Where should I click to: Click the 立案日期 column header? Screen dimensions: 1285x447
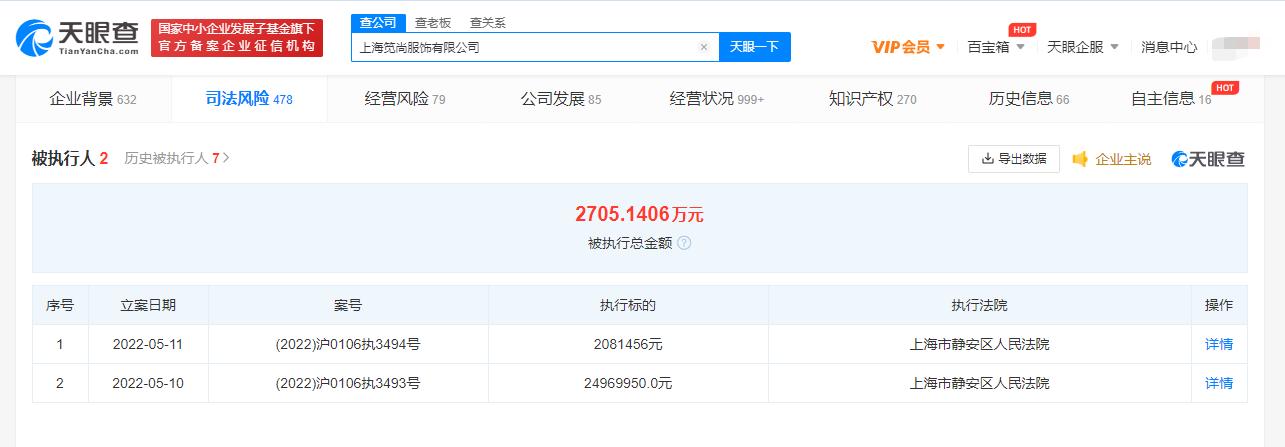(x=148, y=305)
